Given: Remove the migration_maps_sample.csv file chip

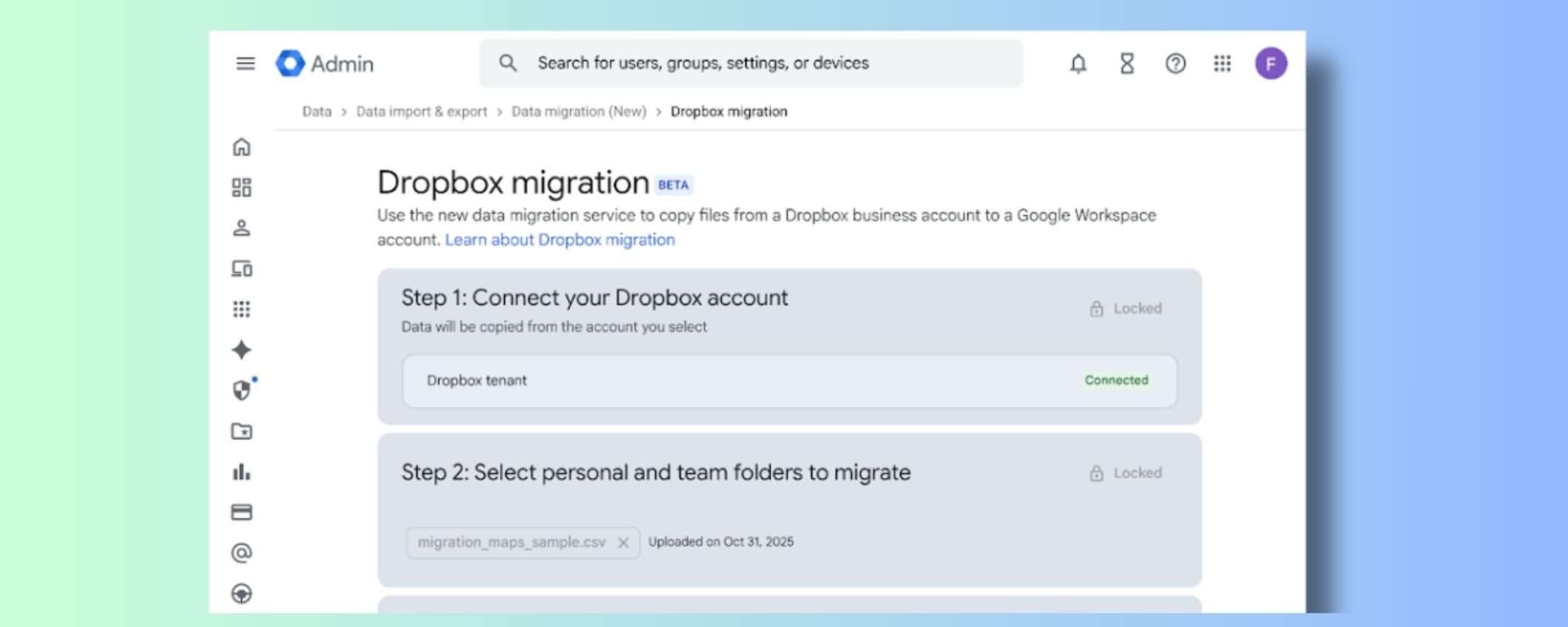Looking at the screenshot, I should tap(624, 543).
